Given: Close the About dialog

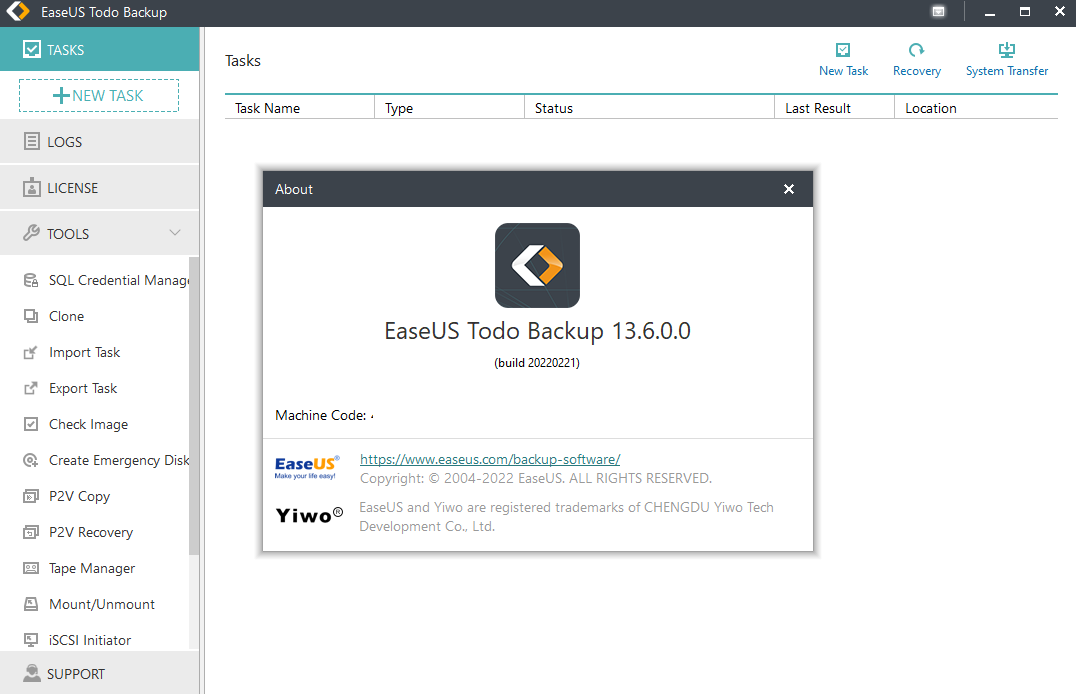Looking at the screenshot, I should point(789,189).
